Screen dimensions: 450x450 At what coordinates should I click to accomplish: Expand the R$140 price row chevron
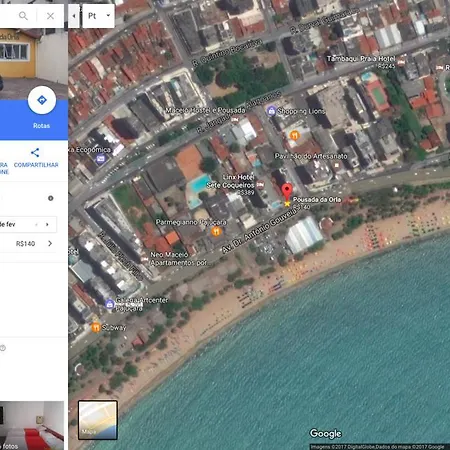50,243
